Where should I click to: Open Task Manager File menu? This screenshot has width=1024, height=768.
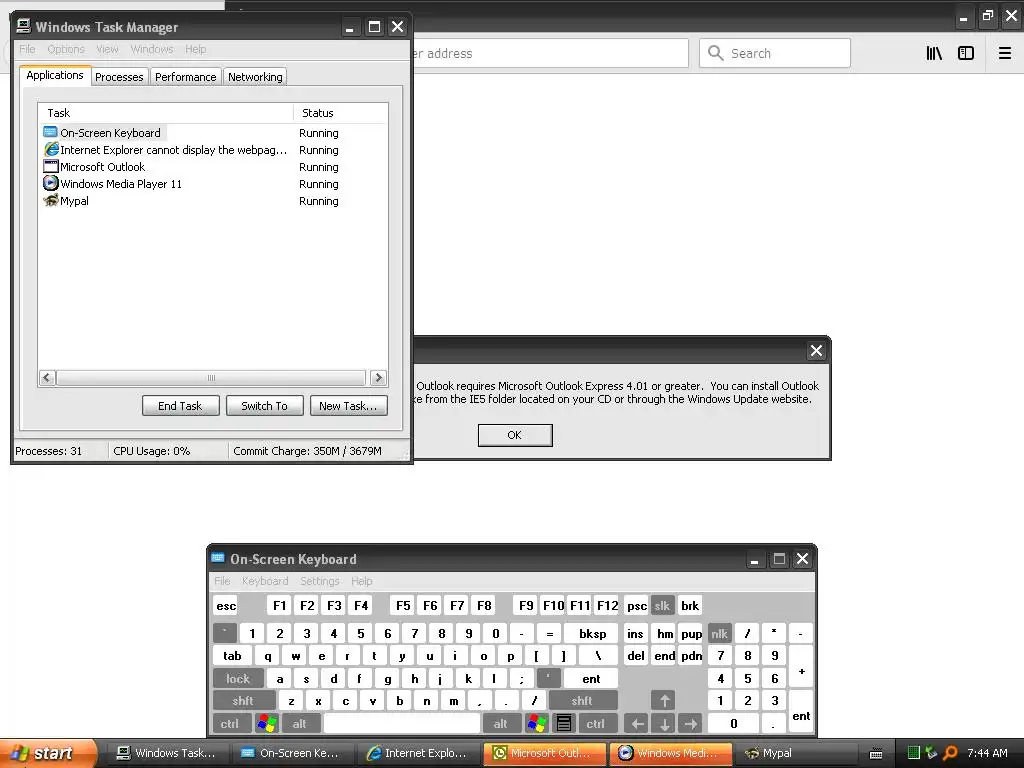(27, 49)
